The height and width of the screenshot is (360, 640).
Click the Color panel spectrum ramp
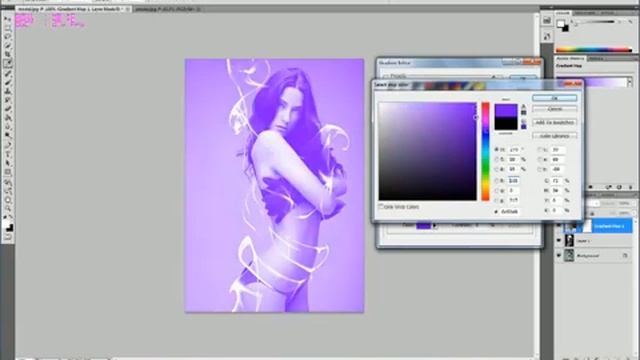[594, 49]
